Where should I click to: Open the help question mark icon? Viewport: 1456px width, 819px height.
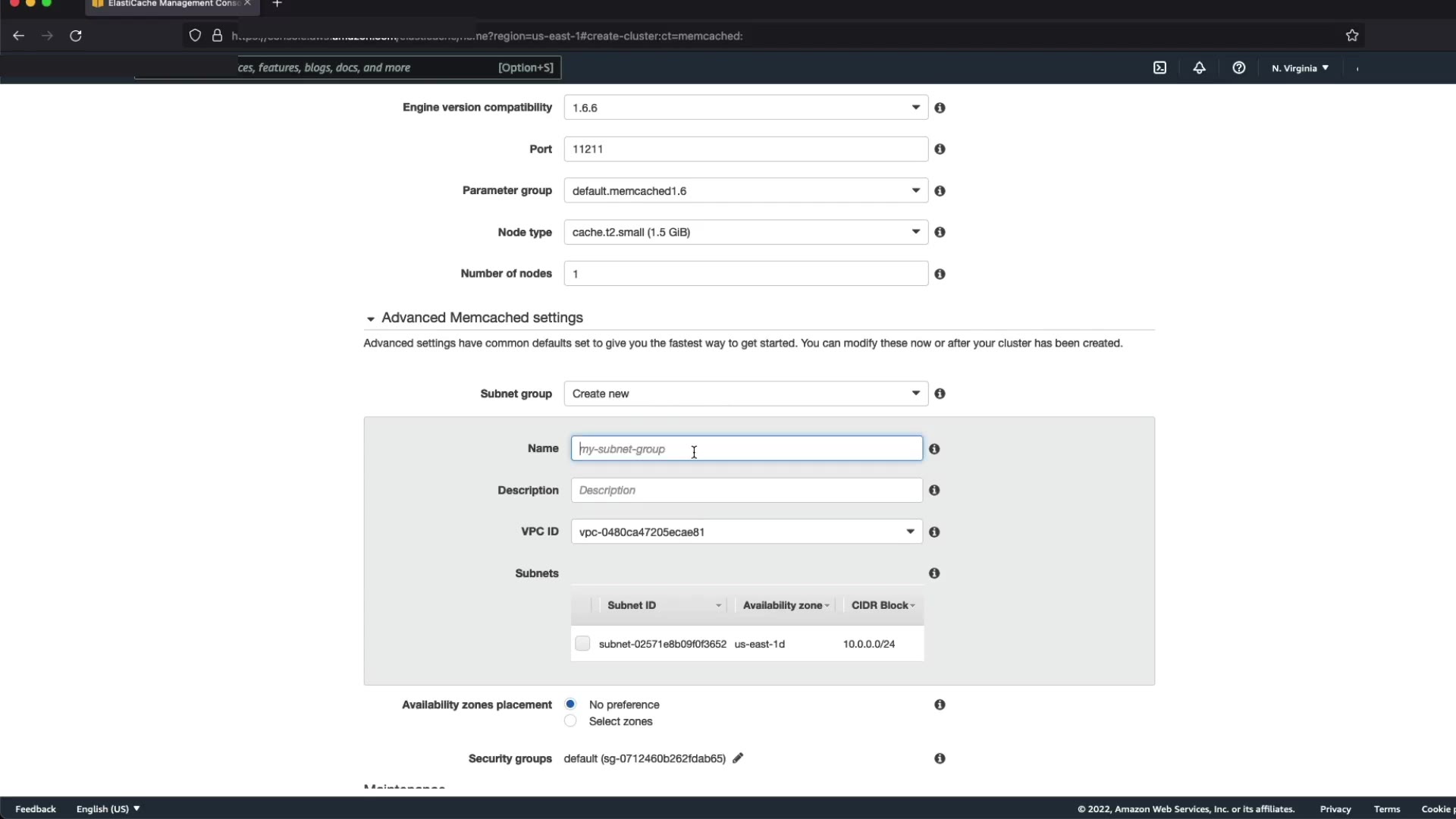click(1238, 67)
